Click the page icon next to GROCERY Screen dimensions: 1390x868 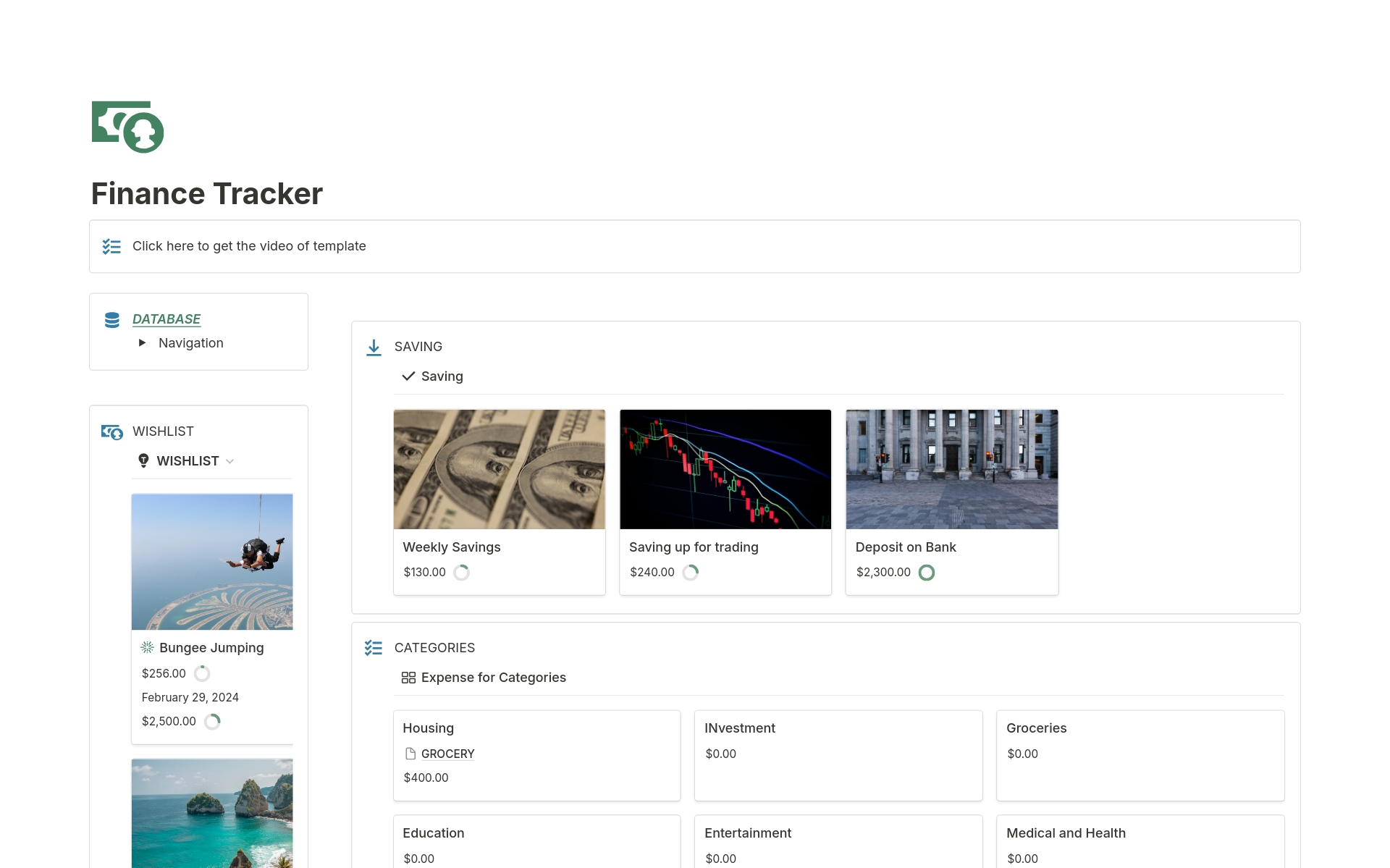[x=410, y=754]
